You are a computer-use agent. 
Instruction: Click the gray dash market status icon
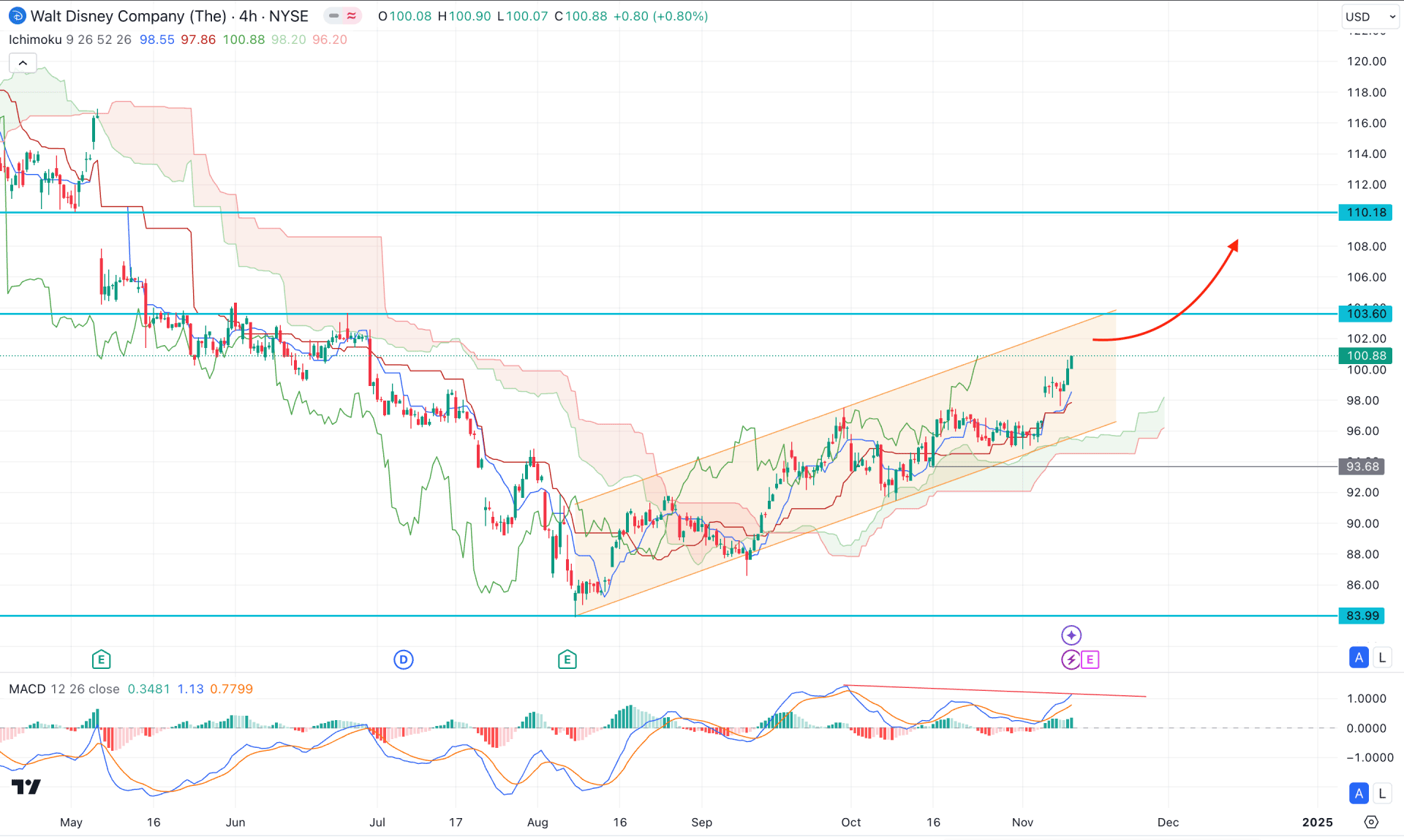pos(333,15)
